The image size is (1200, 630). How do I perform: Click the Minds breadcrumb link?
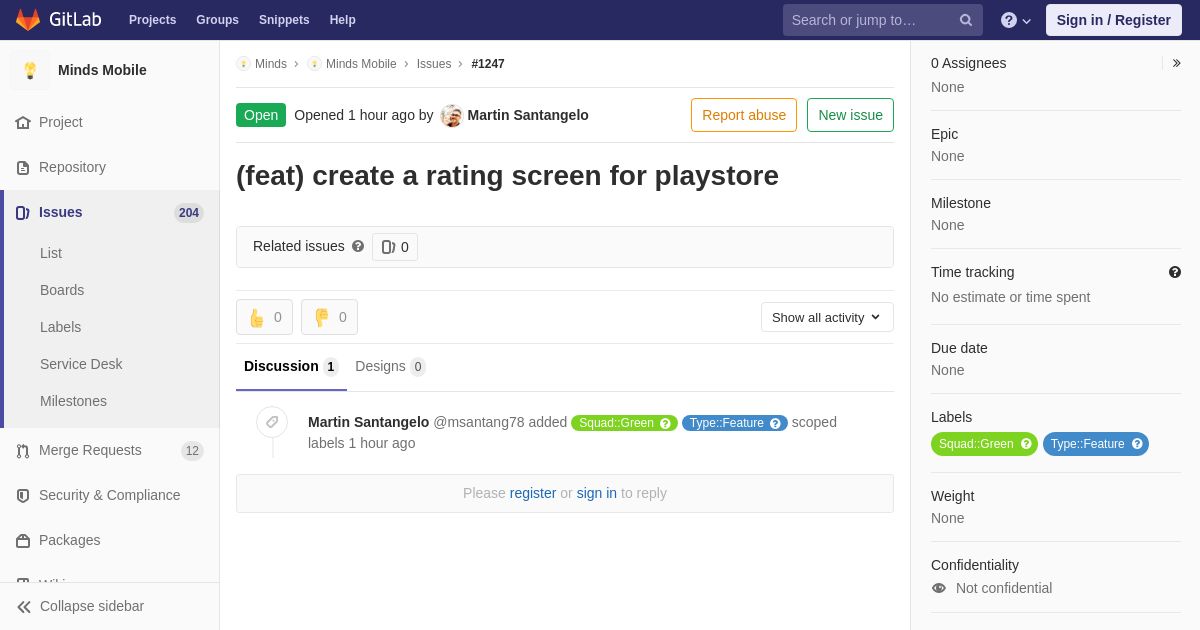[271, 64]
